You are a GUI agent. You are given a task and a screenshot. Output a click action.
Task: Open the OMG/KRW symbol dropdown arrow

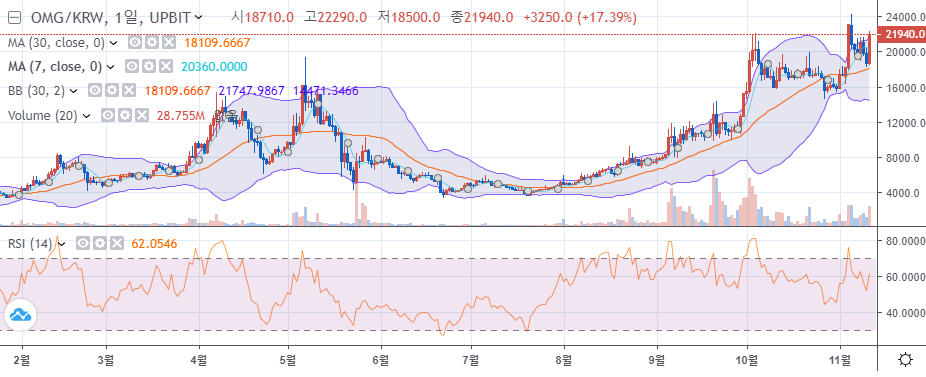[x=198, y=18]
